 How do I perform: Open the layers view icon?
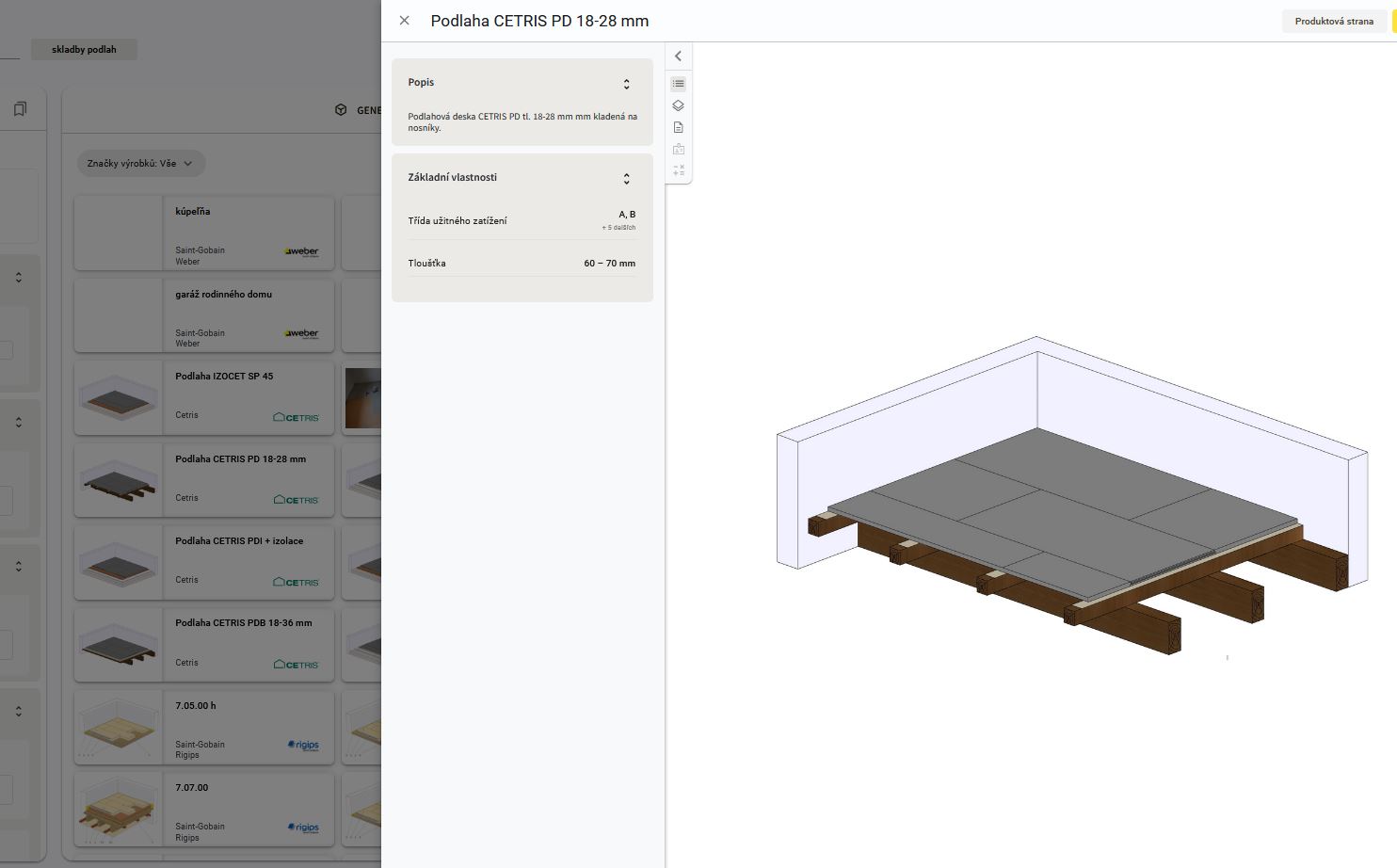pyautogui.click(x=678, y=105)
